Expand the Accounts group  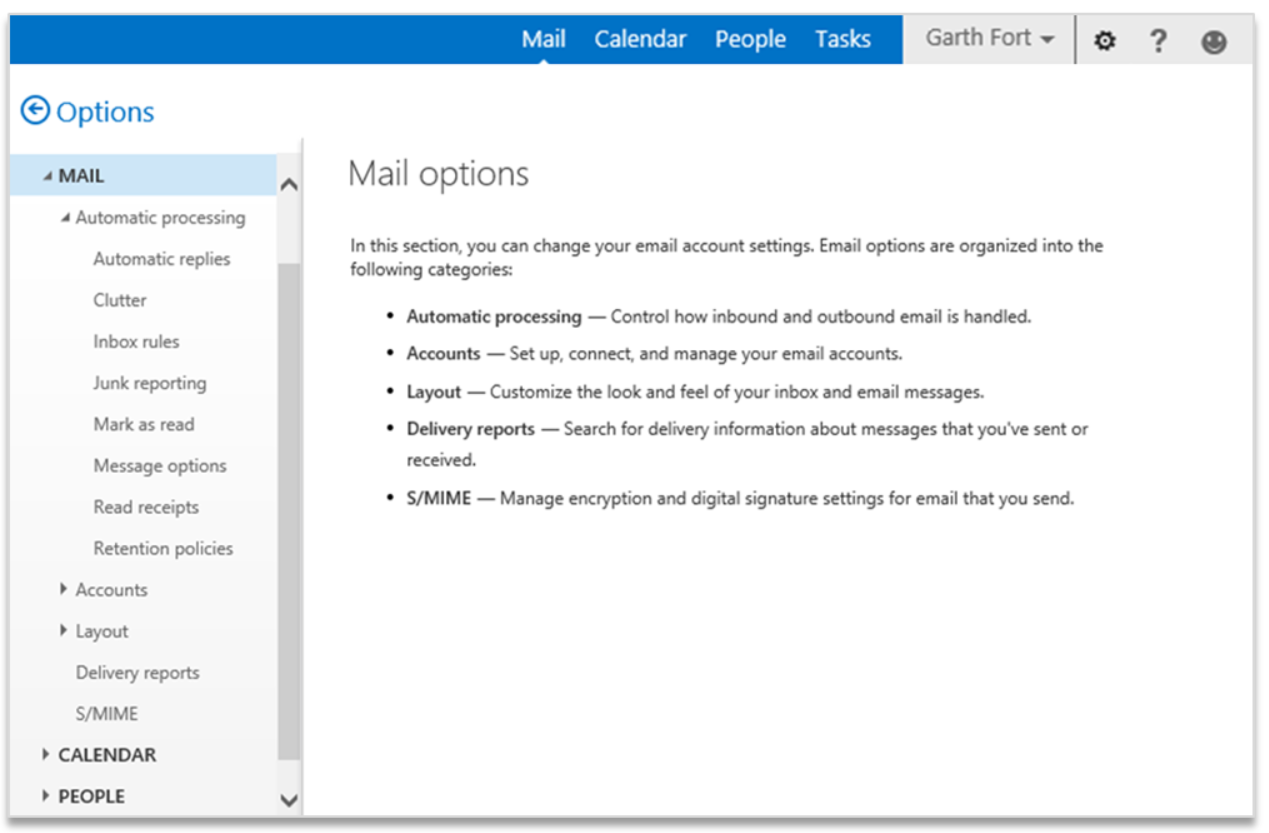65,590
